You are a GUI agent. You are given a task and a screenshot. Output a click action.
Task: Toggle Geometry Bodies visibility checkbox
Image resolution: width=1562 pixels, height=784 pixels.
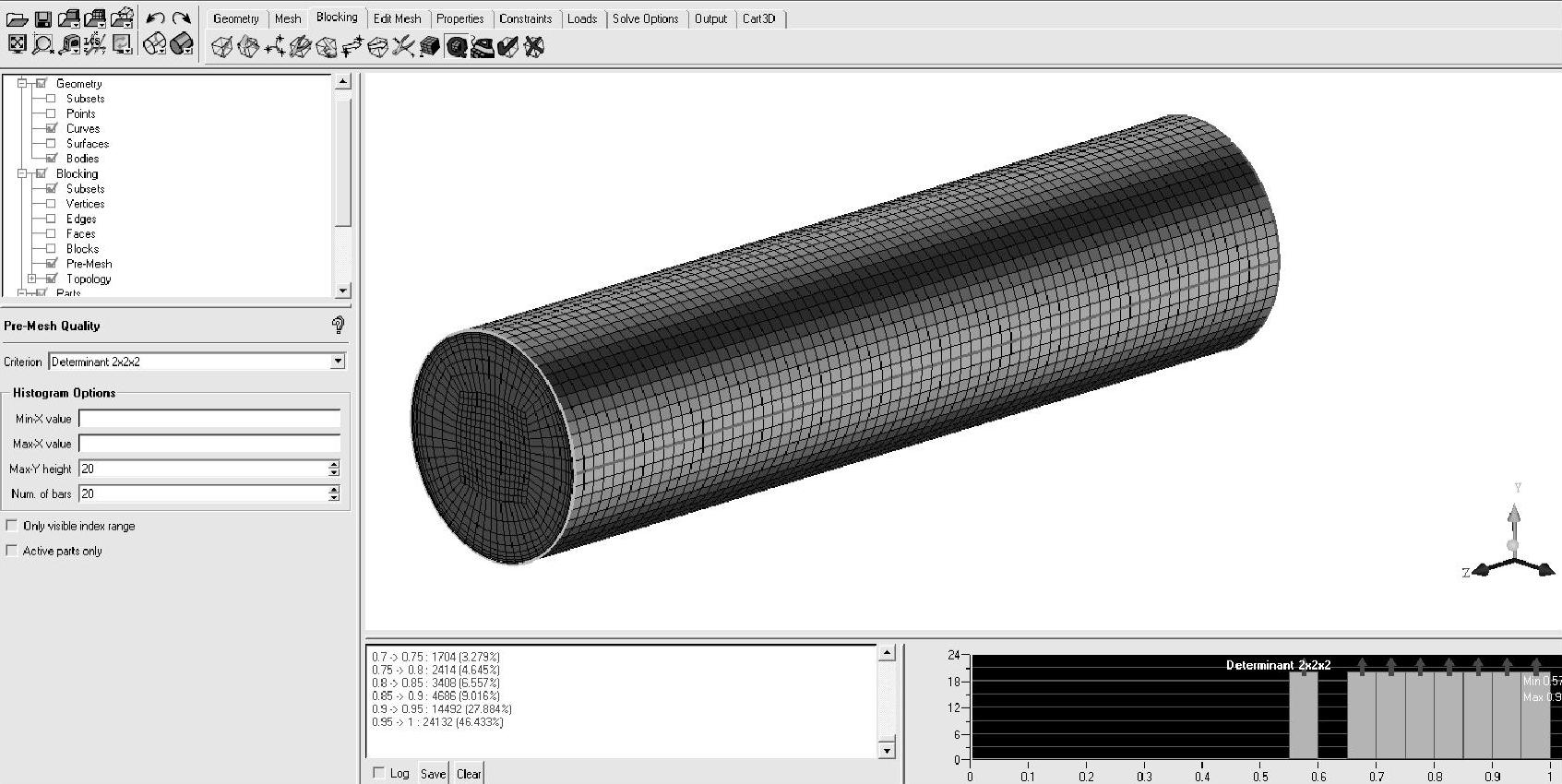click(52, 158)
